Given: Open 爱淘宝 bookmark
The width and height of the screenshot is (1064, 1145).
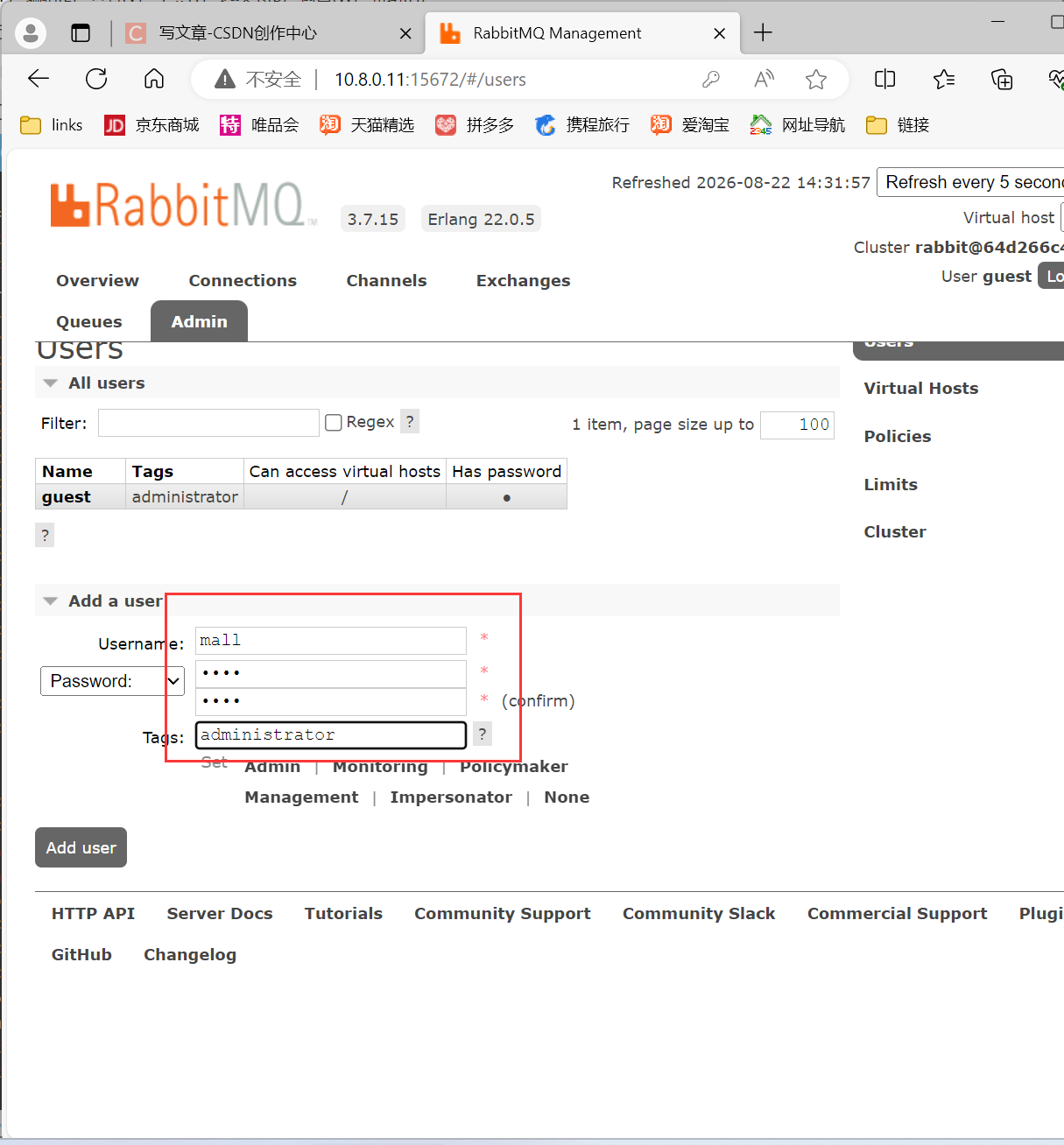Looking at the screenshot, I should point(690,125).
